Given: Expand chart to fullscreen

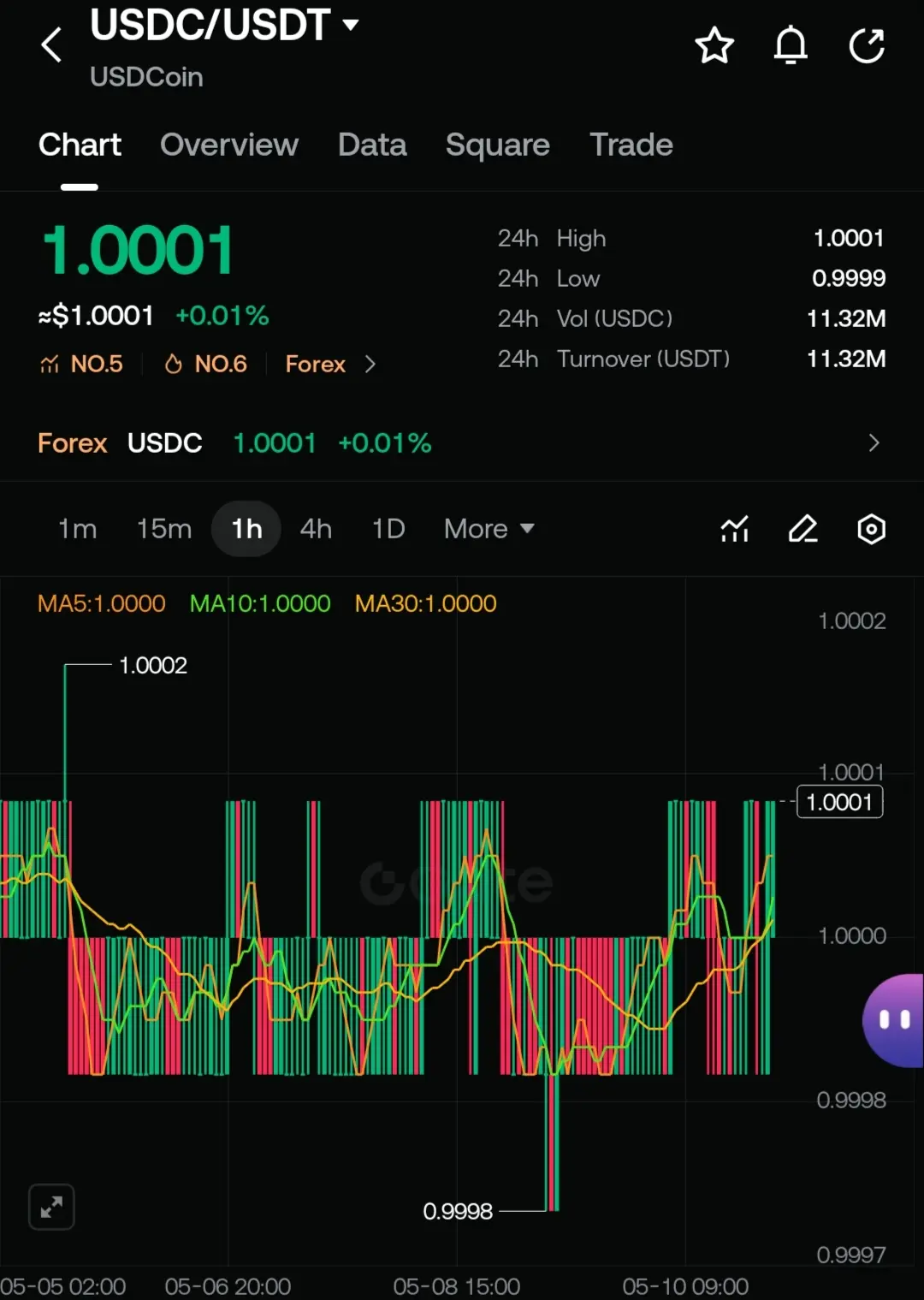Looking at the screenshot, I should tap(51, 1207).
